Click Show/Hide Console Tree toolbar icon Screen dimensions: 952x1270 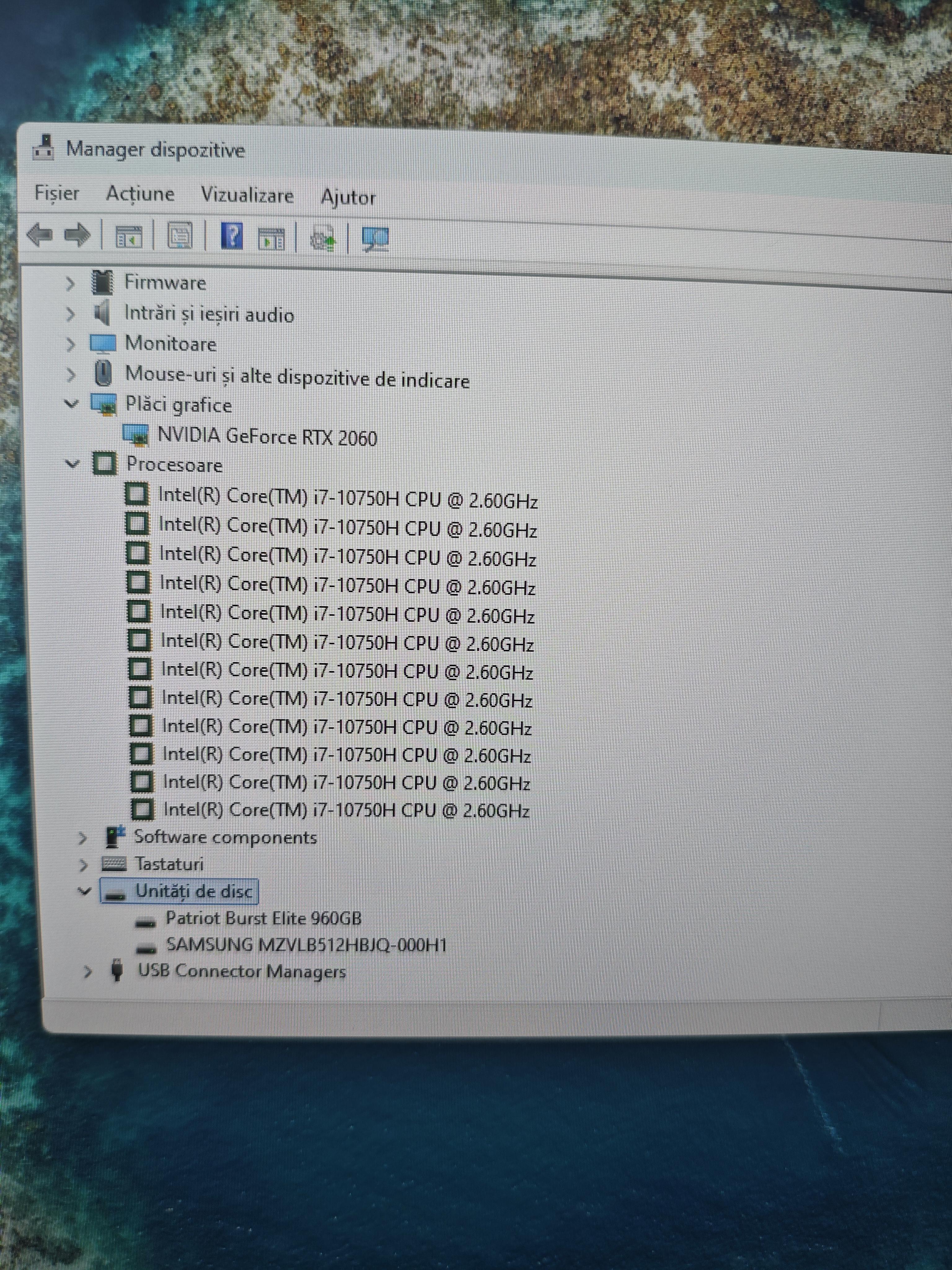point(129,236)
